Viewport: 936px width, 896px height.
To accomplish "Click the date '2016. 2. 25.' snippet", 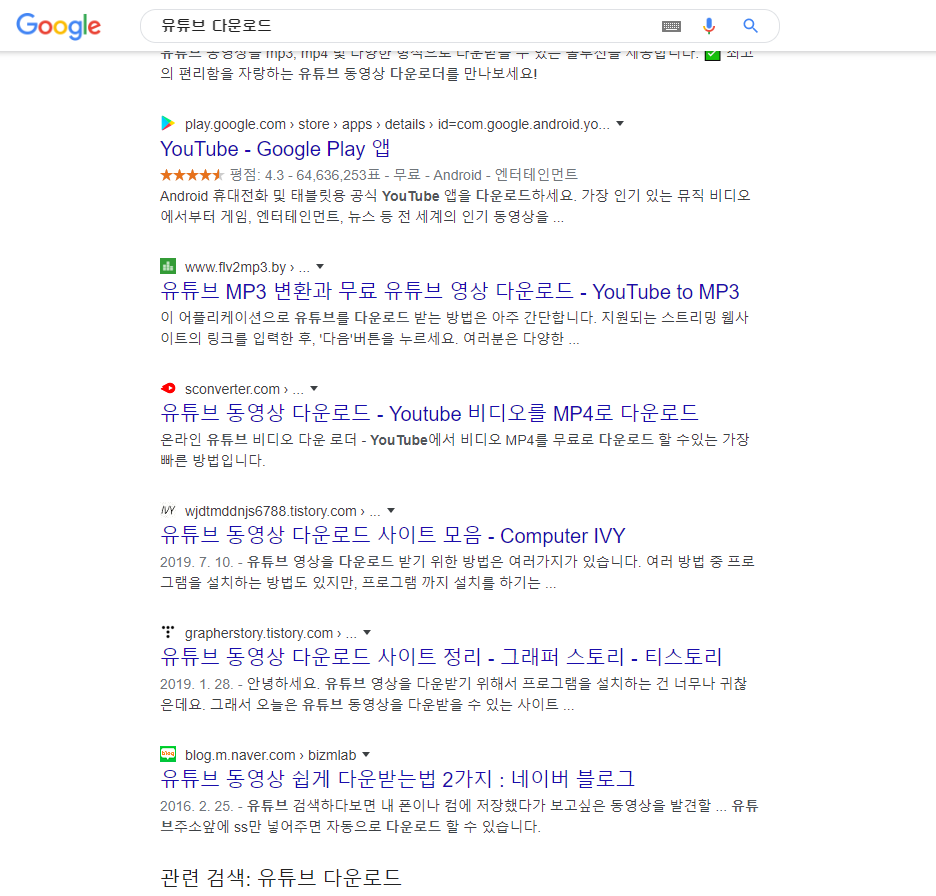I will 197,806.
